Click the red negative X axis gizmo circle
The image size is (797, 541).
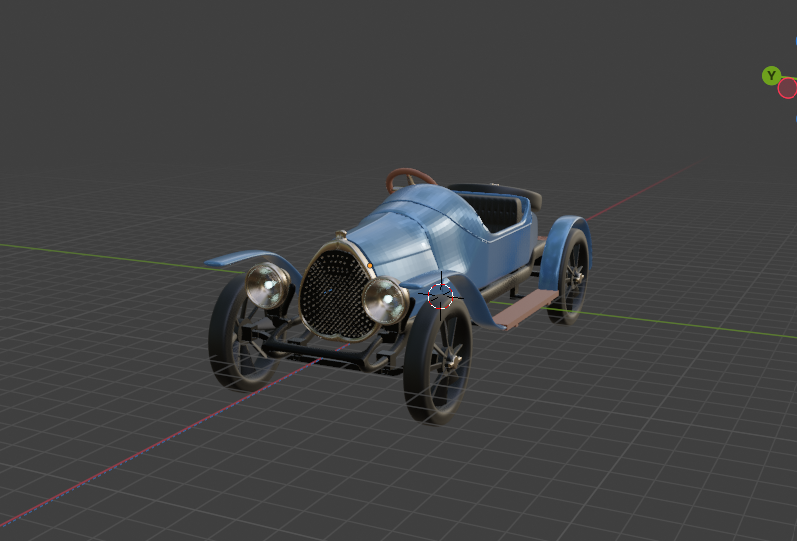tap(788, 88)
